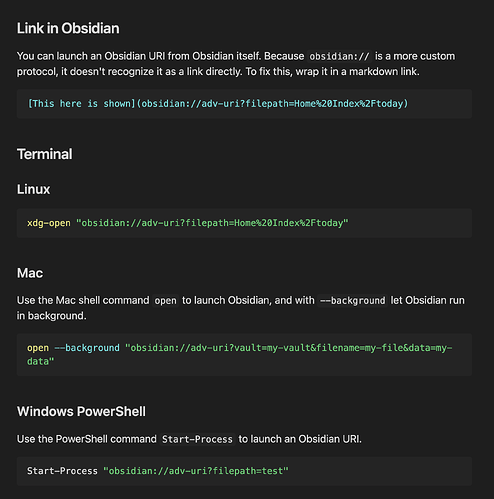Click the xdg-open command word
Viewport: 494px width, 499px height.
pos(49,223)
